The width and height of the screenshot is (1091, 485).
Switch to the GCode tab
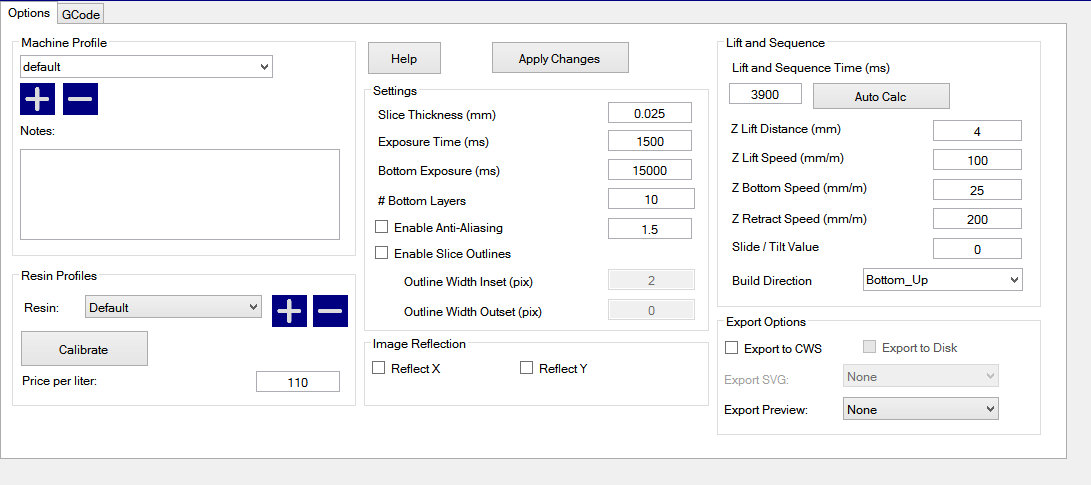click(x=81, y=14)
